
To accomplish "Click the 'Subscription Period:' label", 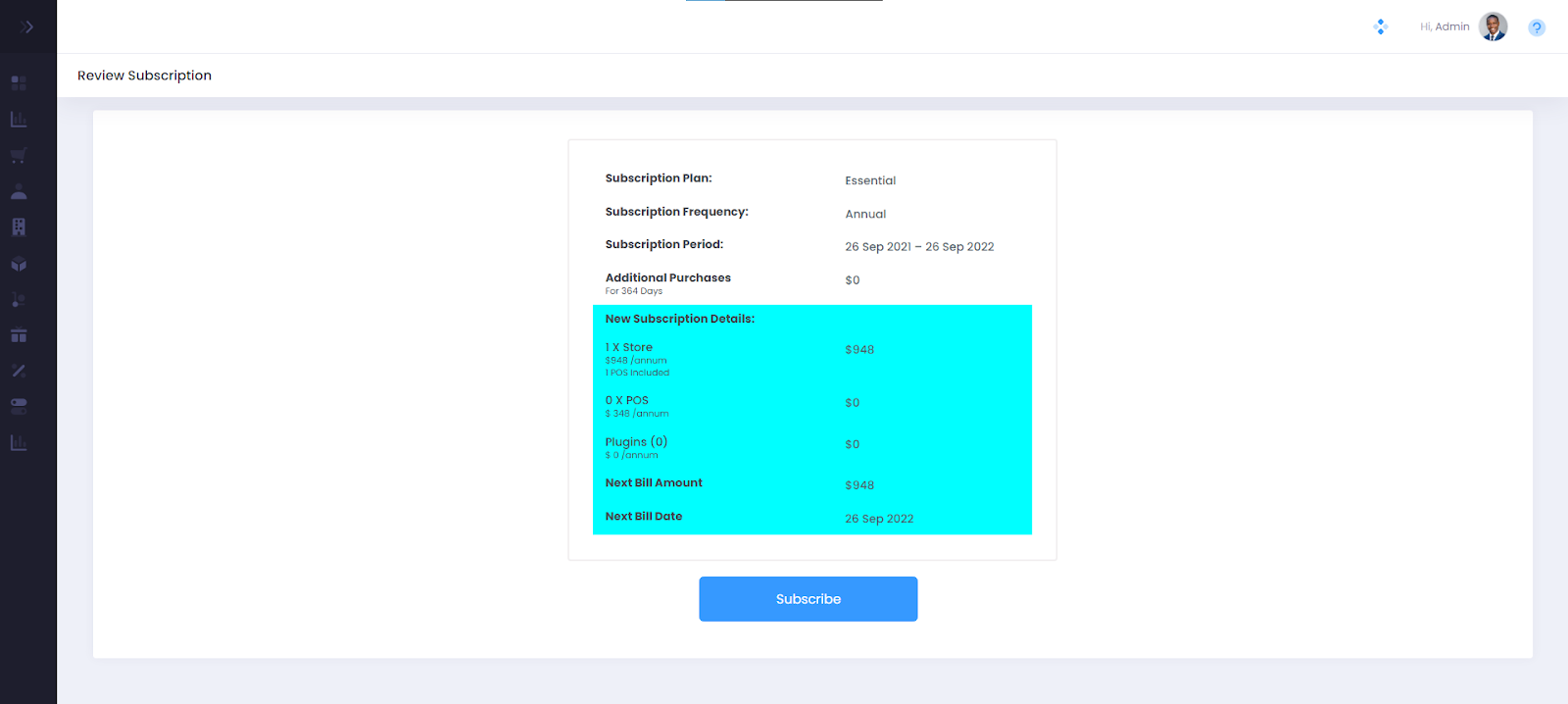I will click(x=664, y=244).
